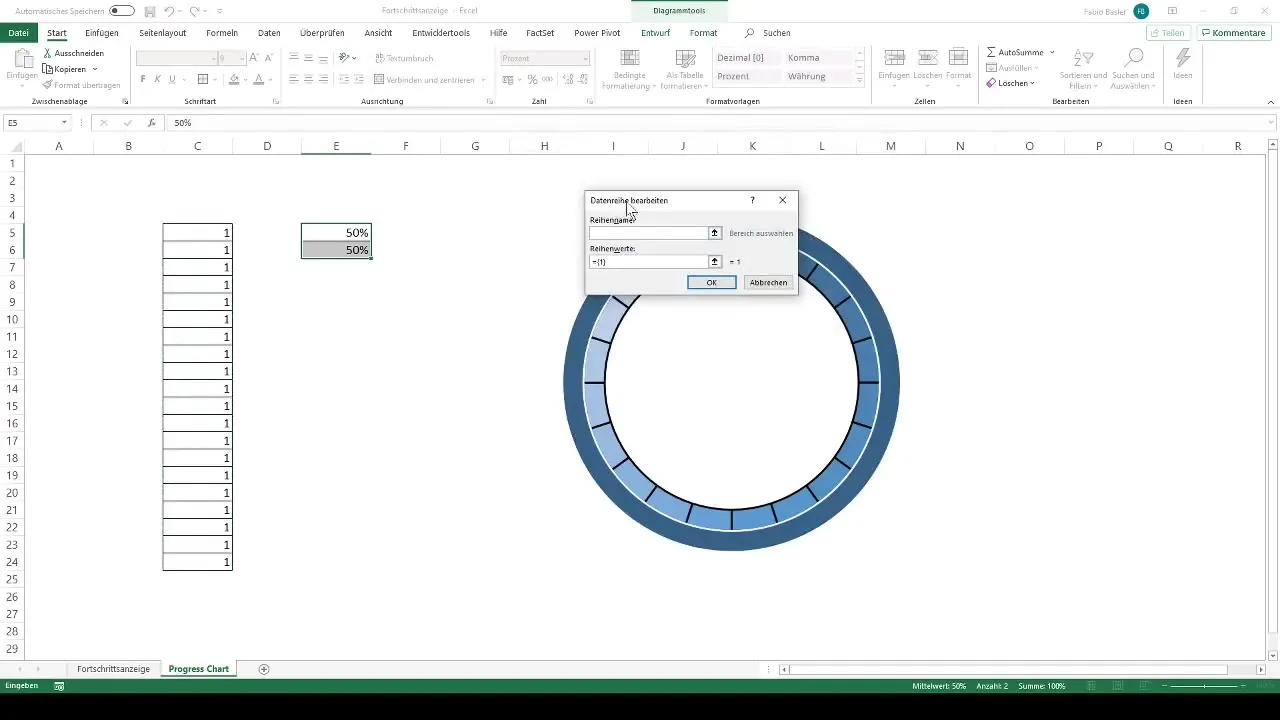Click the save disk icon
Image resolution: width=1280 pixels, height=720 pixels.
tap(149, 11)
